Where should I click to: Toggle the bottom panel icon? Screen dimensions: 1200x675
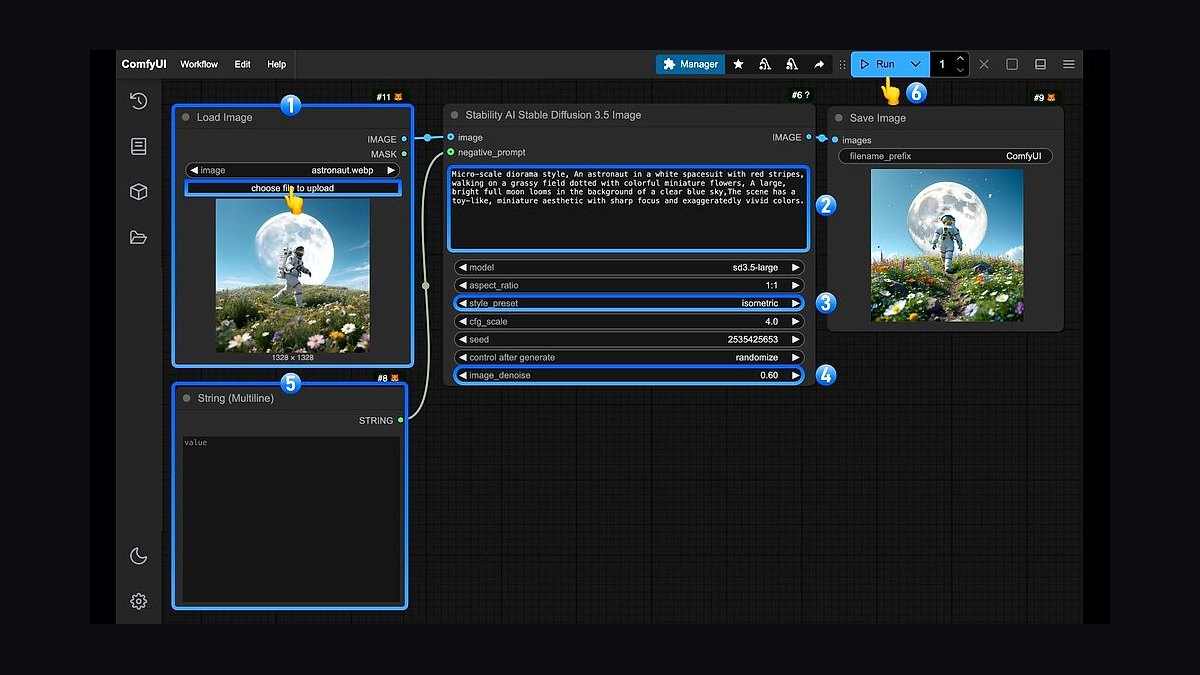tap(1040, 64)
